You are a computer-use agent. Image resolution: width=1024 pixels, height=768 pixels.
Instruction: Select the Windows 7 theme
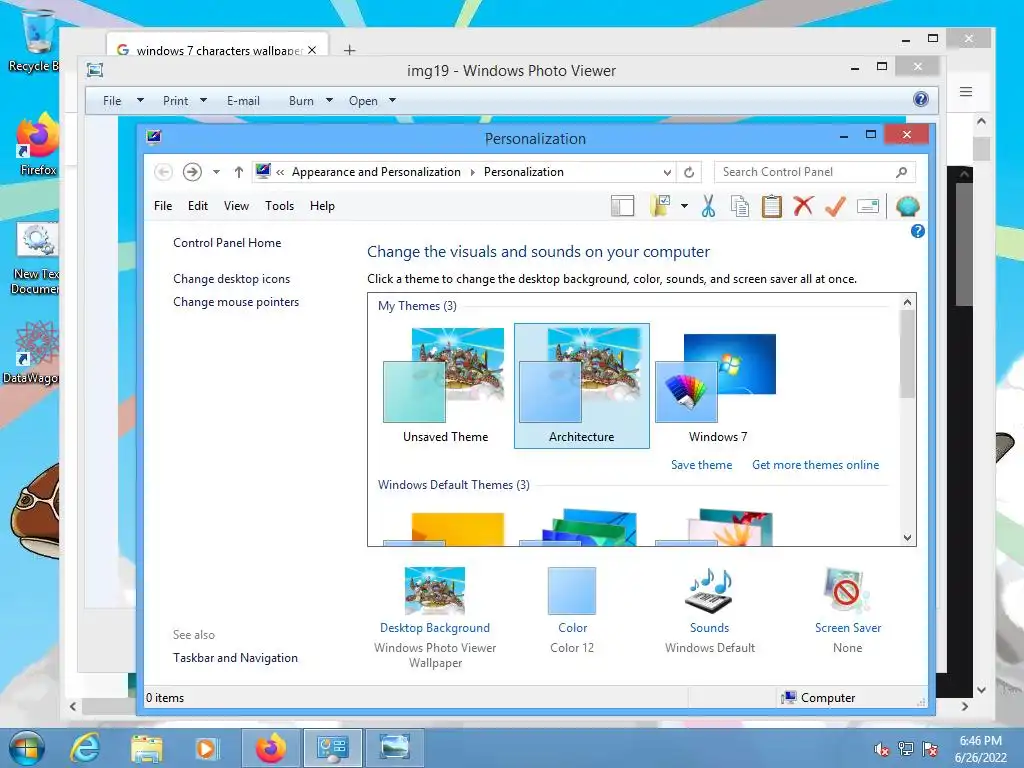point(718,386)
